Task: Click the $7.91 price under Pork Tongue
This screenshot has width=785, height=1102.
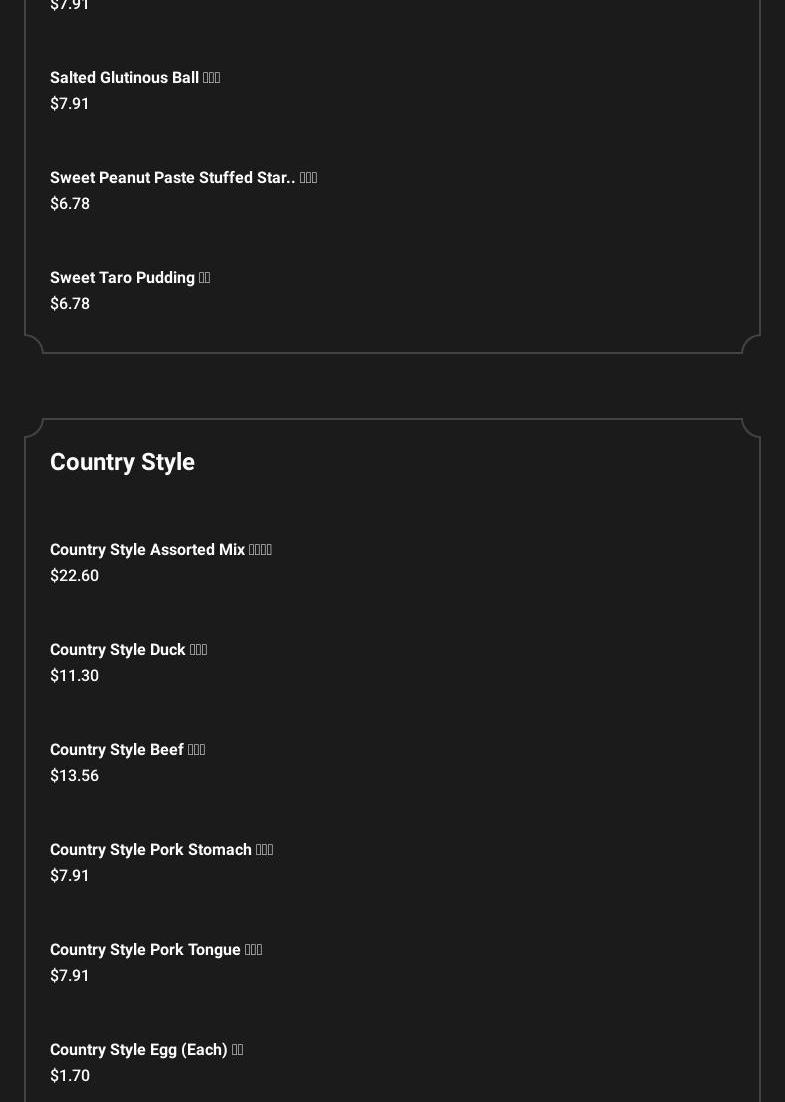Action: coord(70,976)
